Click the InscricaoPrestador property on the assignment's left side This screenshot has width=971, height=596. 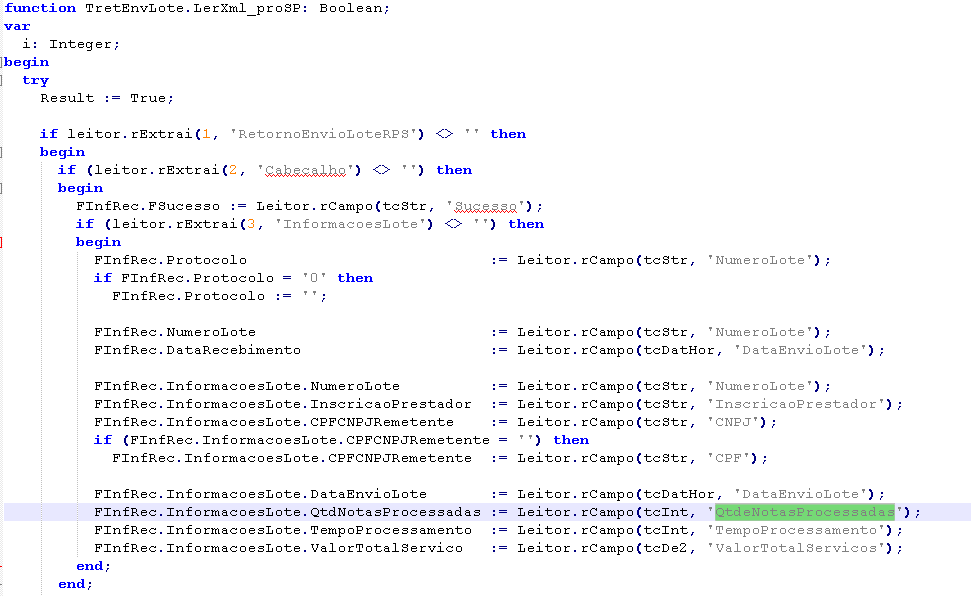click(x=391, y=404)
